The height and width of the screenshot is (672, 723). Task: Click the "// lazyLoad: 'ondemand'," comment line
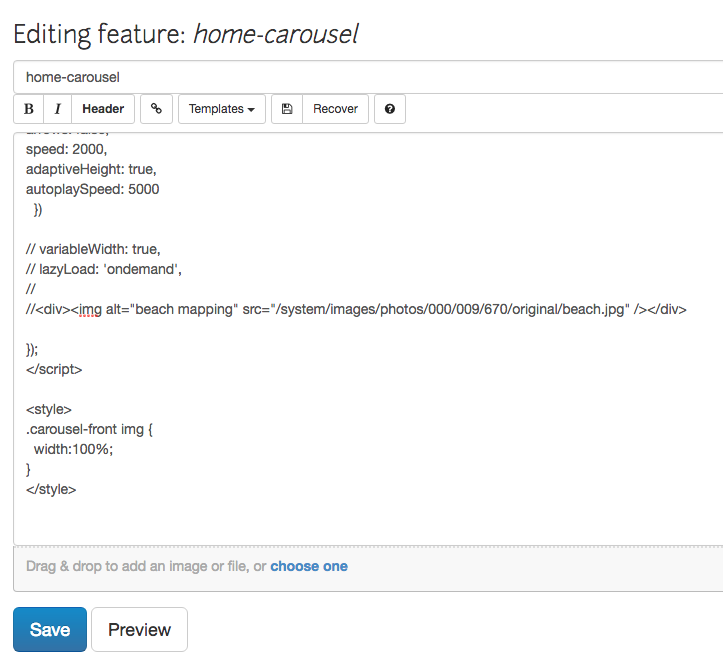pos(104,269)
